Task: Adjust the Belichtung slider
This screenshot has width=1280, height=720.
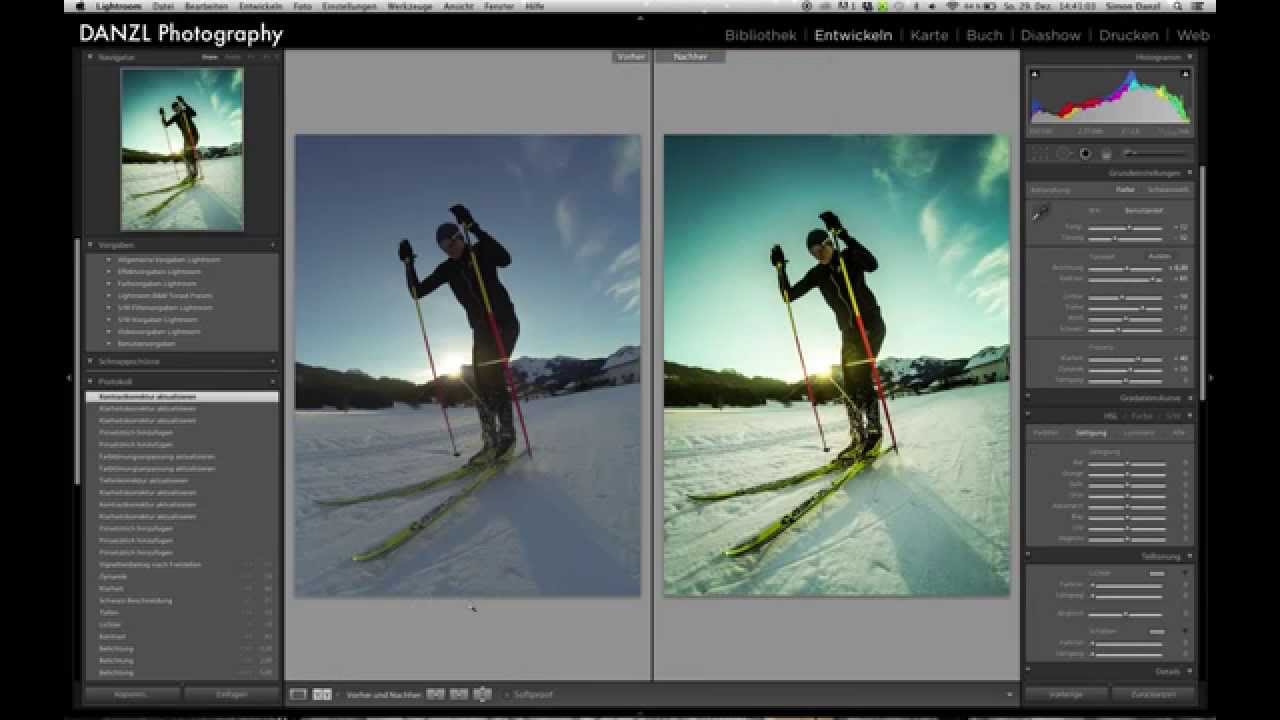Action: 1126,268
